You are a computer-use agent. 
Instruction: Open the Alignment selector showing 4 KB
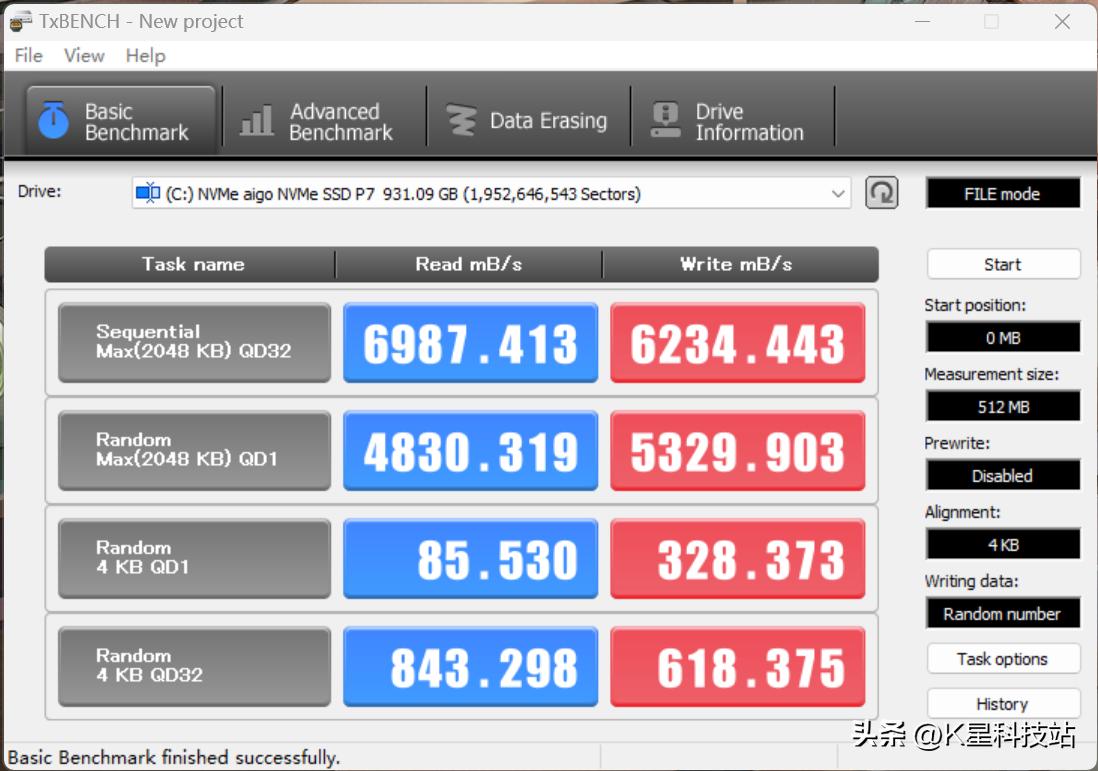[1002, 544]
